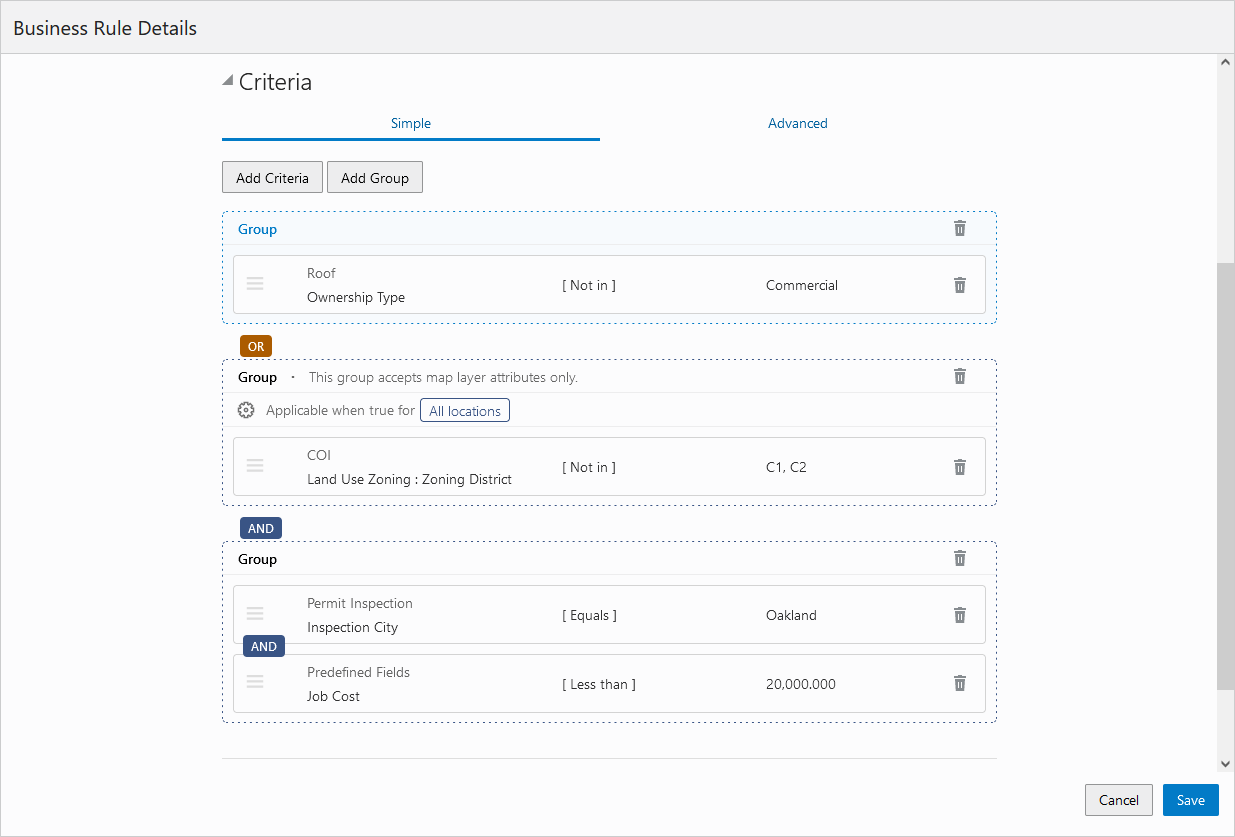Toggle the AND operator above Job Cost
Viewport: 1235px width, 837px height.
pos(264,647)
